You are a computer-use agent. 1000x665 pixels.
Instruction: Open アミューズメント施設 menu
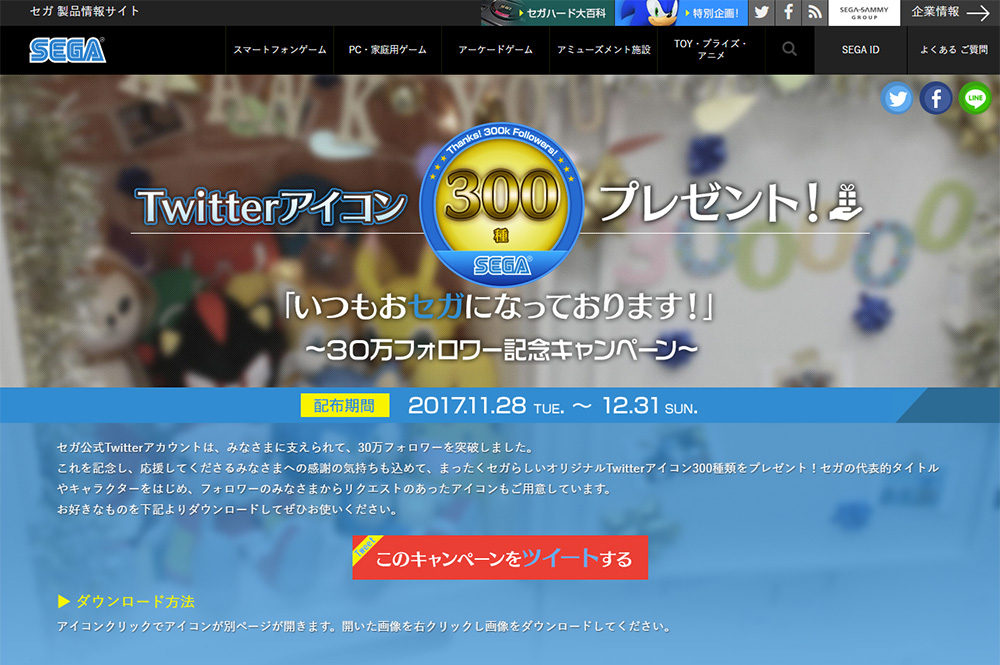click(603, 50)
